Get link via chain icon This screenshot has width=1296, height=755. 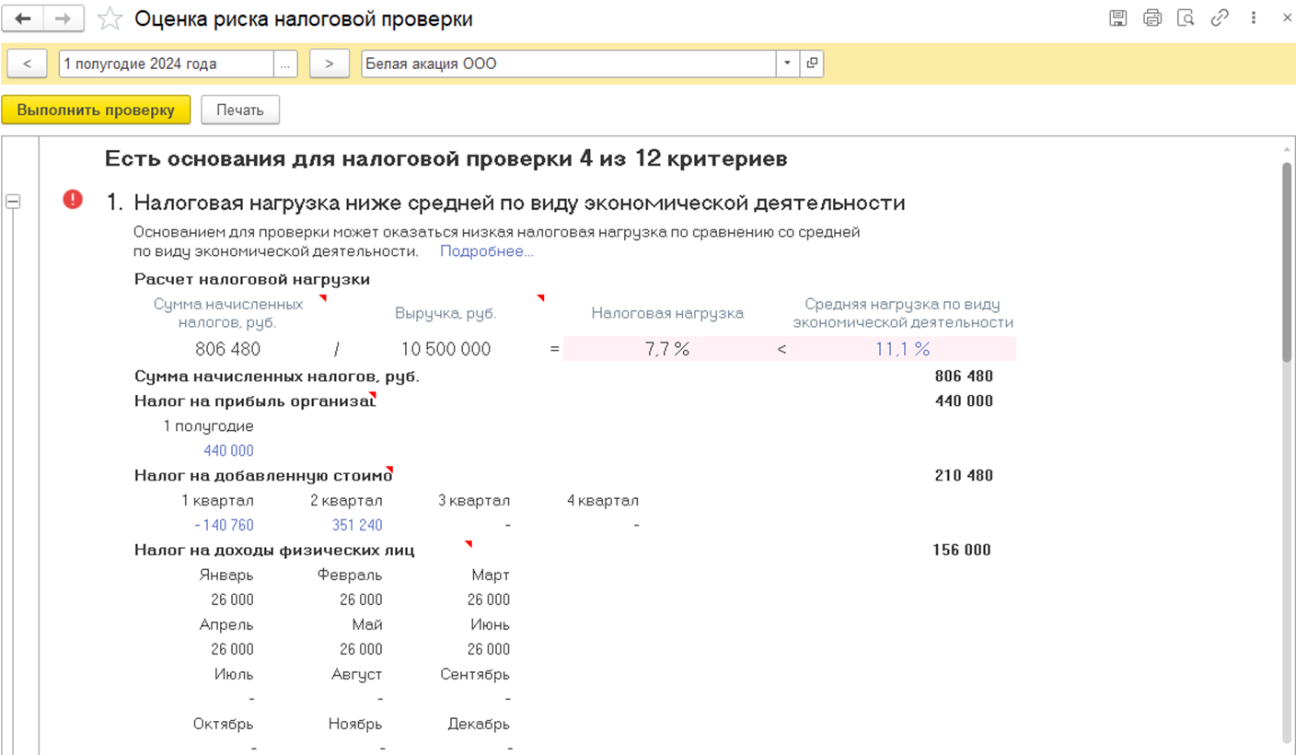pyautogui.click(x=1219, y=18)
